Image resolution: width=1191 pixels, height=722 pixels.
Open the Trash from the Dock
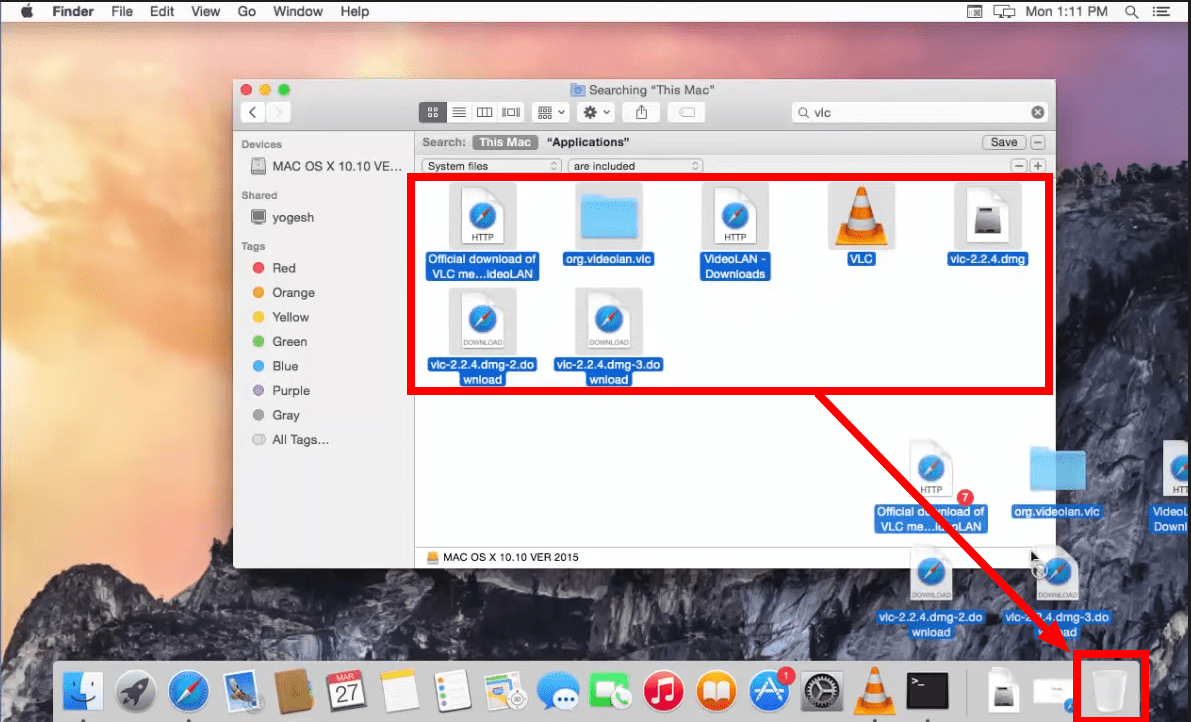click(x=1110, y=690)
